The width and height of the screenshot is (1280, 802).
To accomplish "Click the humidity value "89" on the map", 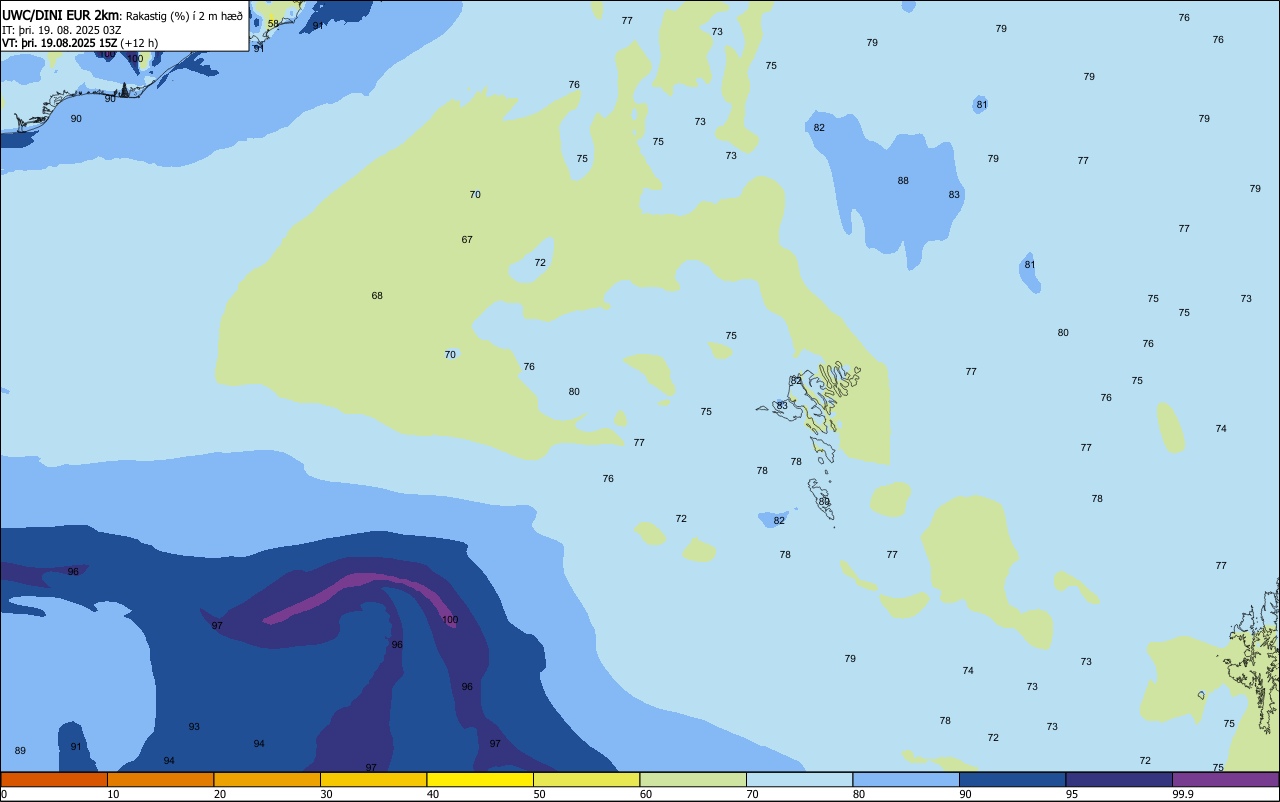I will (x=20, y=751).
